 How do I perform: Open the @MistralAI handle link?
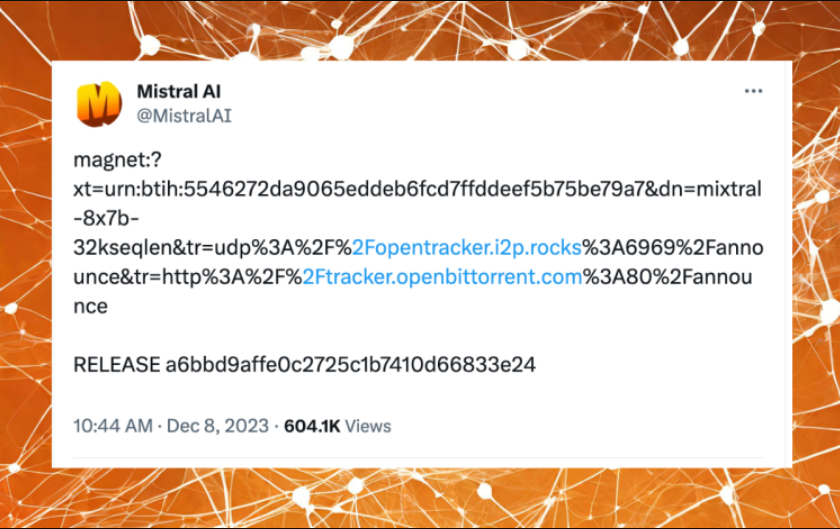click(184, 115)
